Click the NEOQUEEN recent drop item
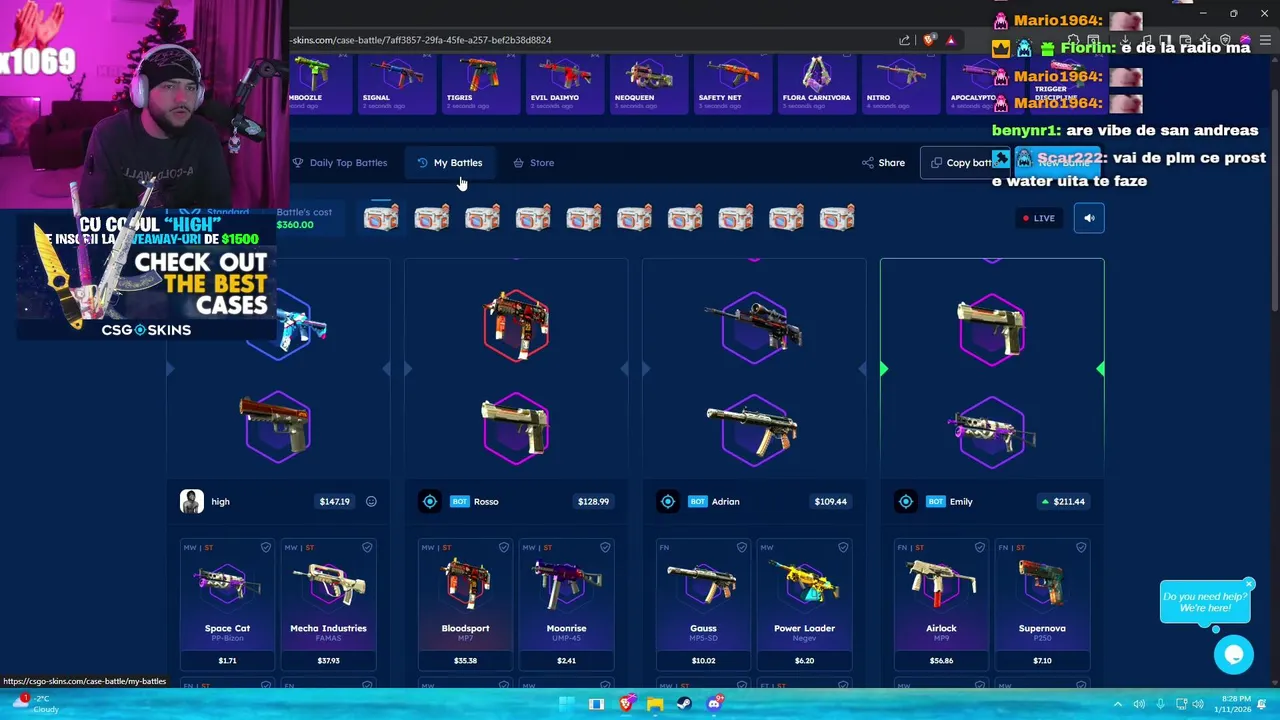Screen dimensions: 1280x720 648,83
